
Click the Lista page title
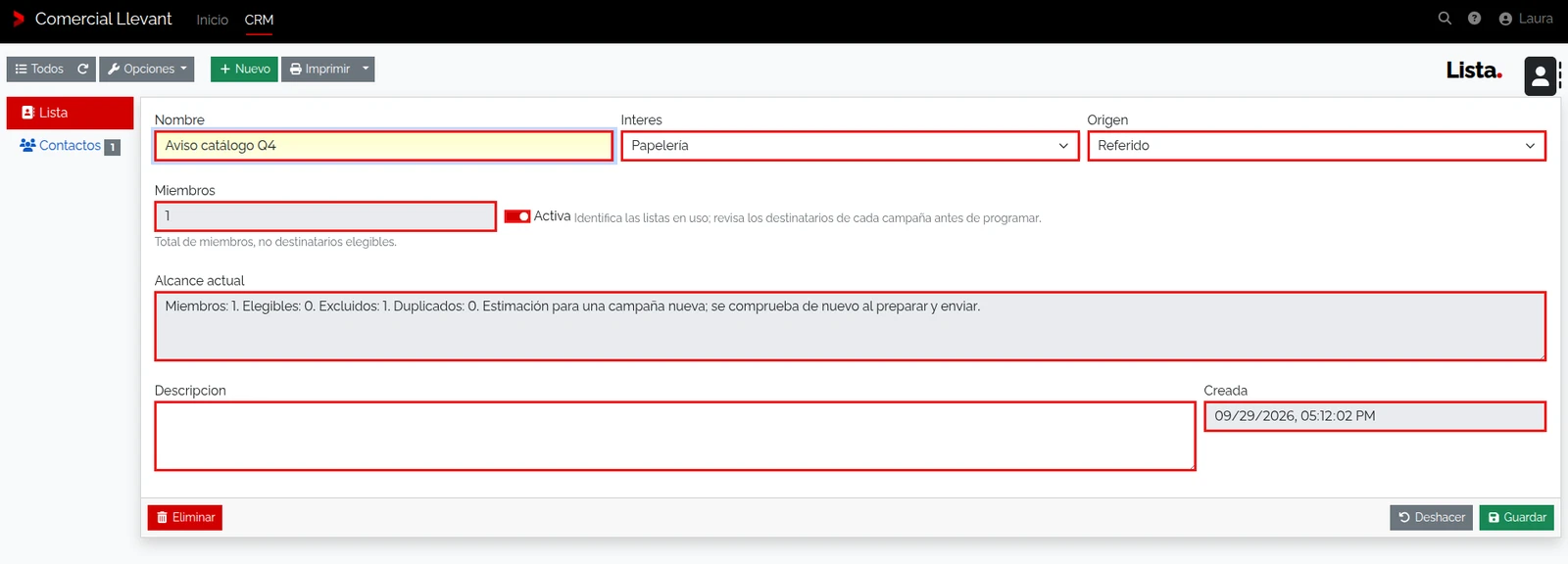[x=1474, y=70]
